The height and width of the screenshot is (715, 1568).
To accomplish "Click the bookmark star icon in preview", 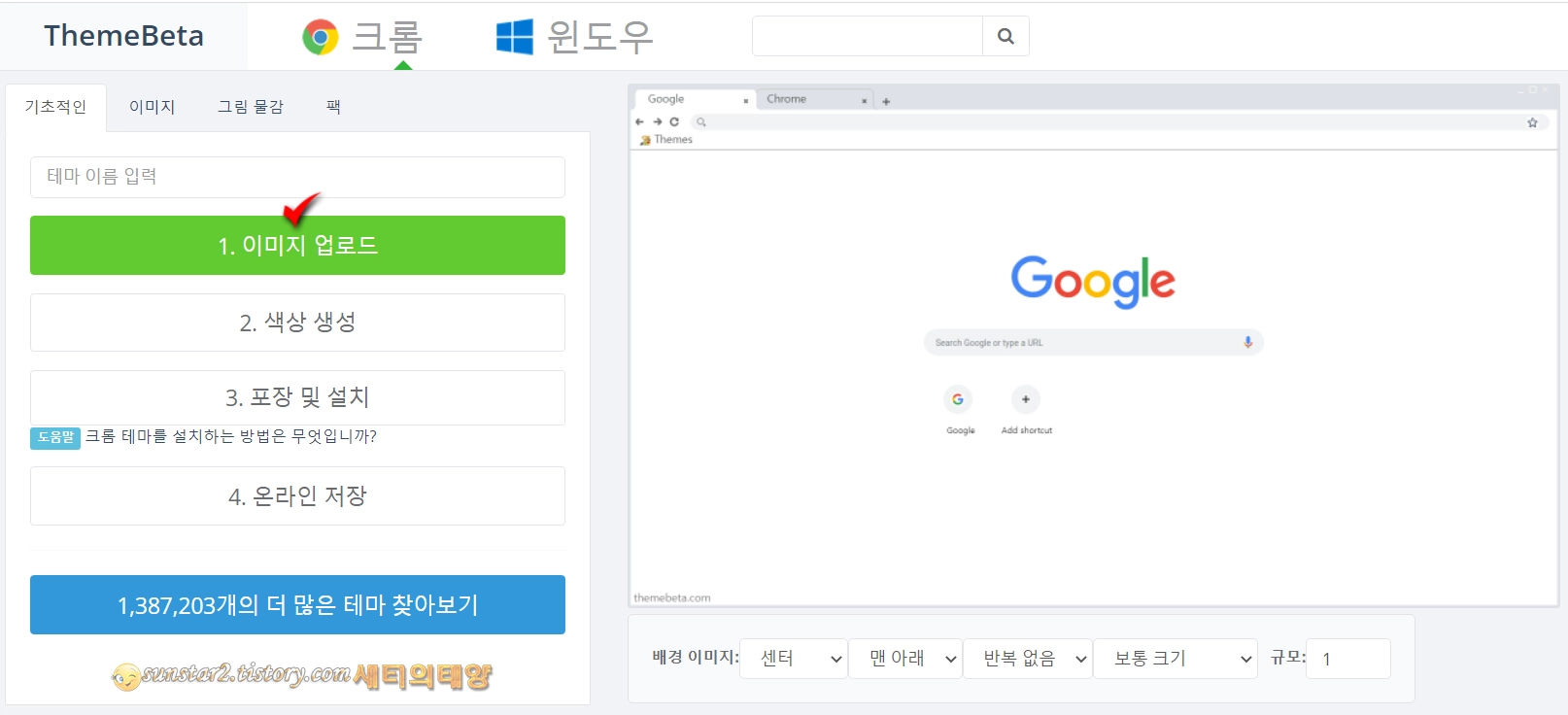I will point(1532,122).
